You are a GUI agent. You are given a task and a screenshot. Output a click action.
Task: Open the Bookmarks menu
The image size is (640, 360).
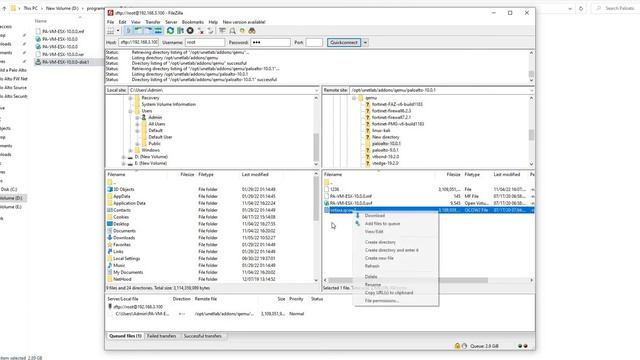[193, 22]
